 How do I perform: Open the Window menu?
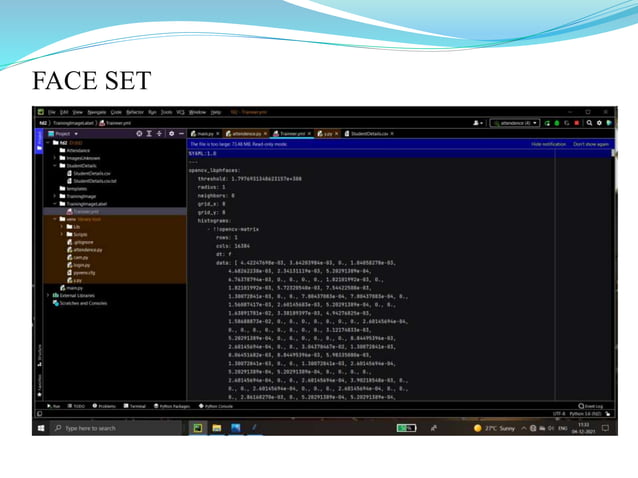(198, 112)
